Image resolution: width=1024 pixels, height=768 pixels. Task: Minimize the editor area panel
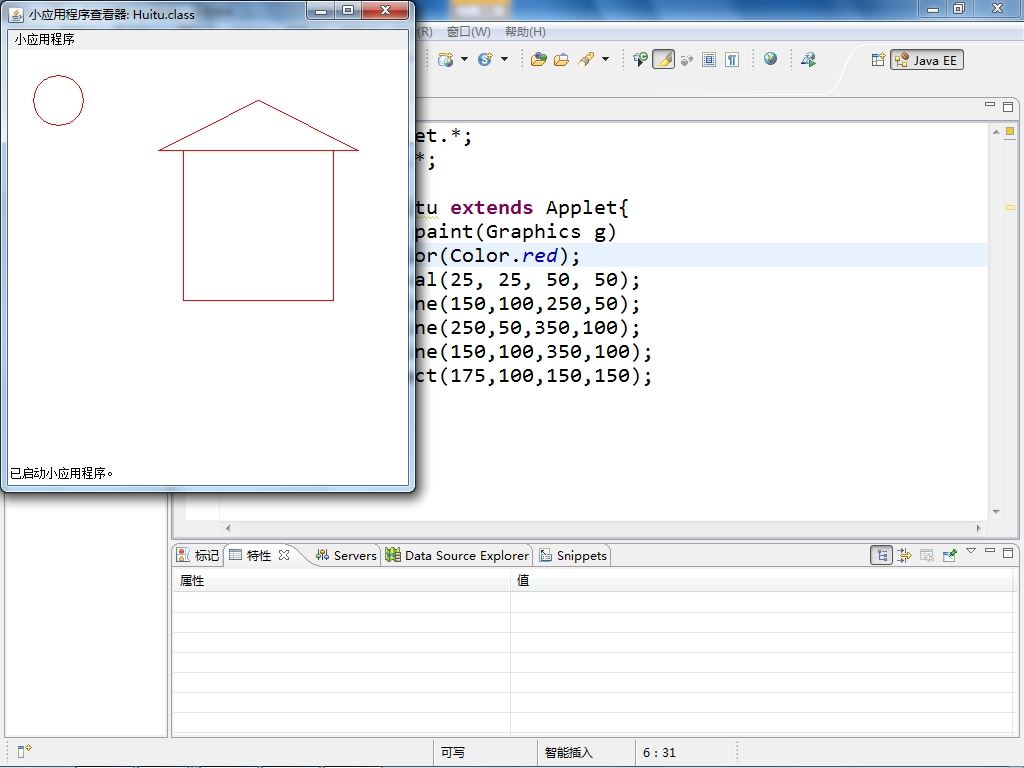point(990,104)
